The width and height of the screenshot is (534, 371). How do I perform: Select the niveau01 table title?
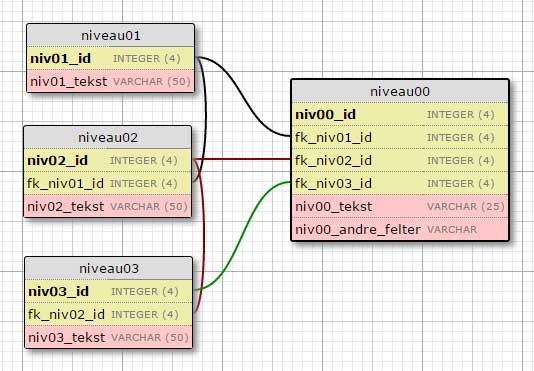(111, 35)
